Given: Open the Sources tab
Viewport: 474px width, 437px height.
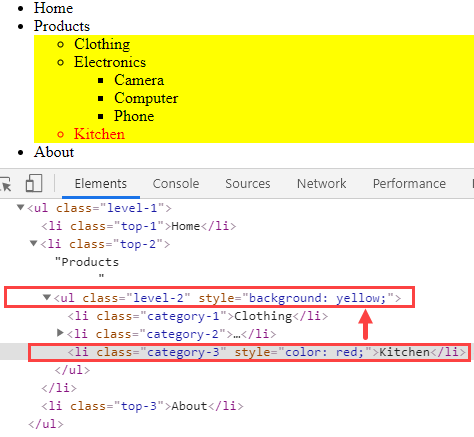Looking at the screenshot, I should point(248,184).
